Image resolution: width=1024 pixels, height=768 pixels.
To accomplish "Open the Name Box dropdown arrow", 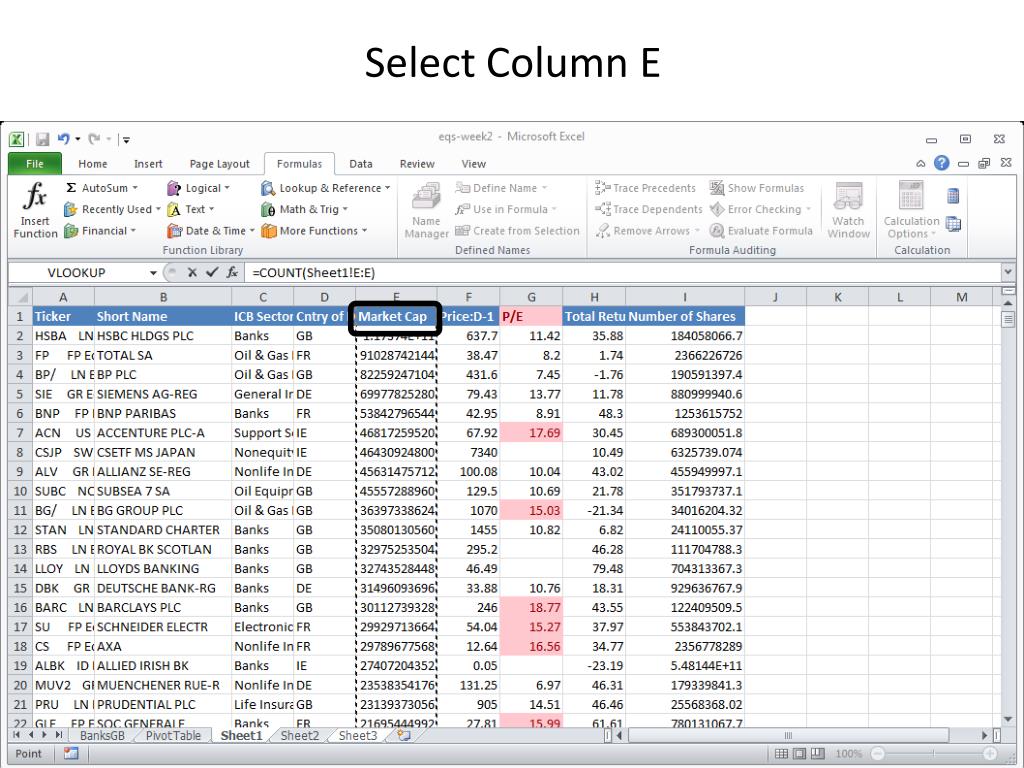I will point(153,273).
